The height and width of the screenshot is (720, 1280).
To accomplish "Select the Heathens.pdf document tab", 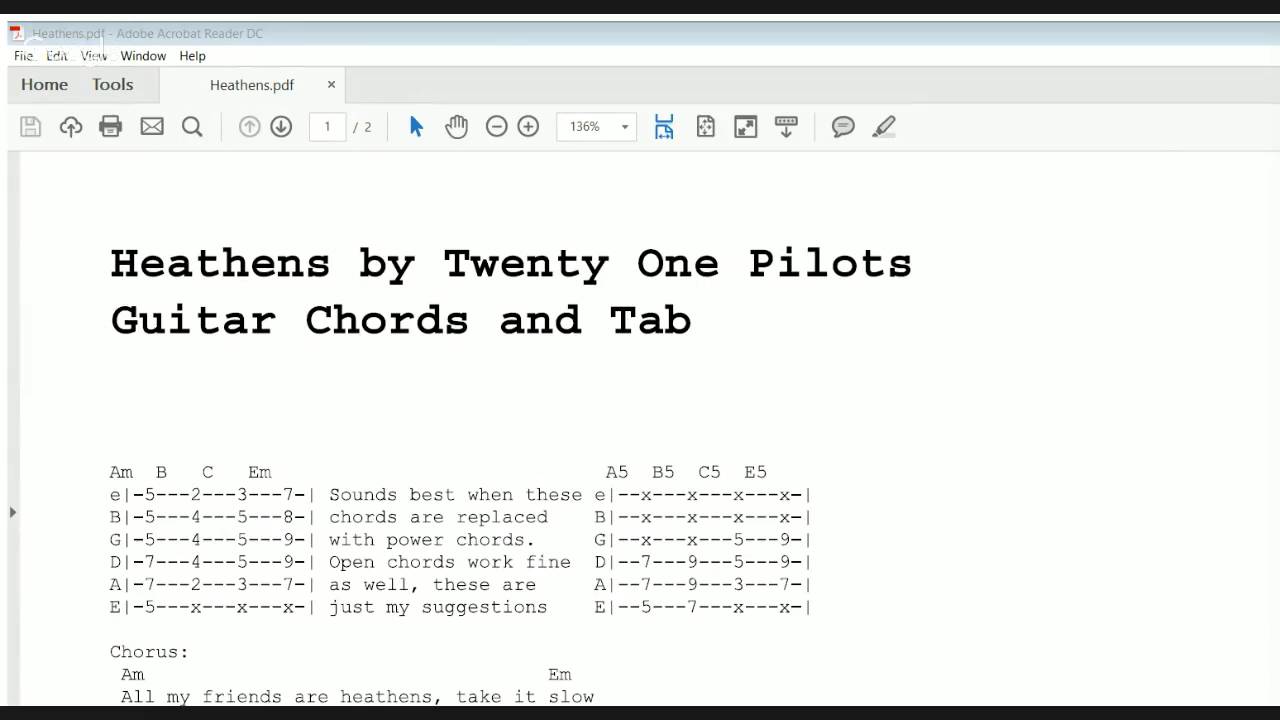I will coord(252,85).
